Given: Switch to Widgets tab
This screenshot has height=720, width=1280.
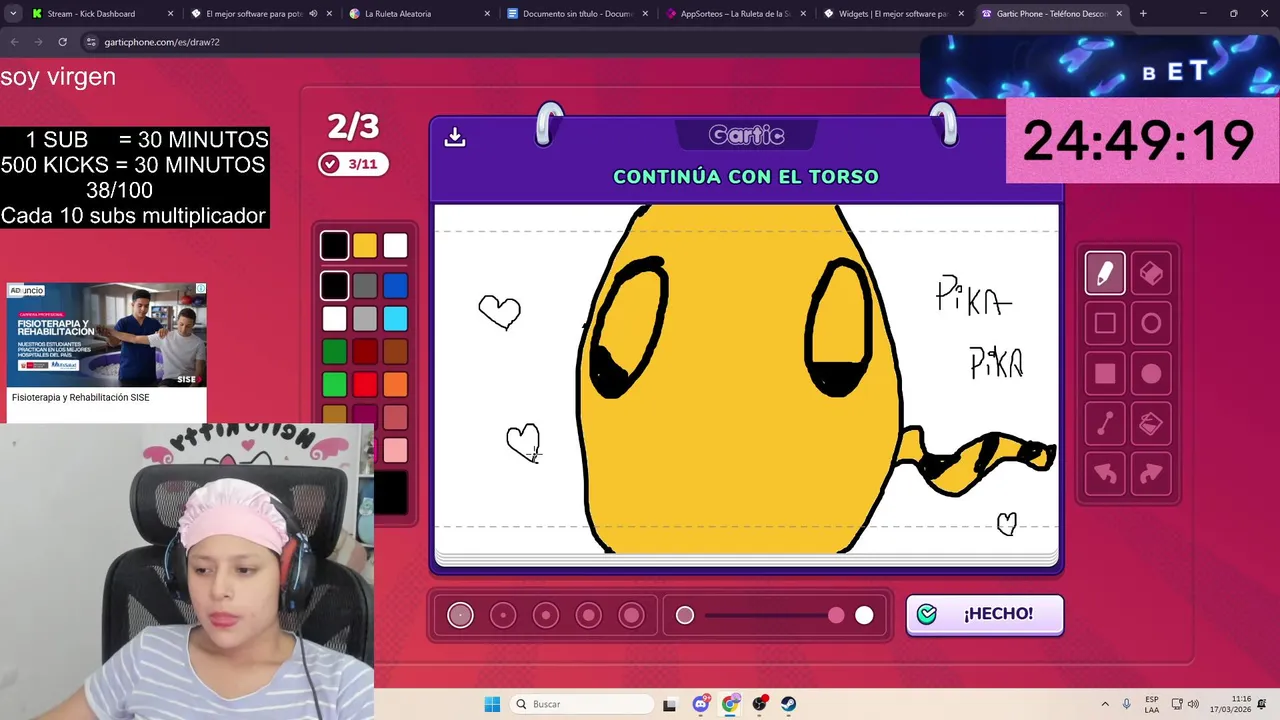Looking at the screenshot, I should 893,14.
